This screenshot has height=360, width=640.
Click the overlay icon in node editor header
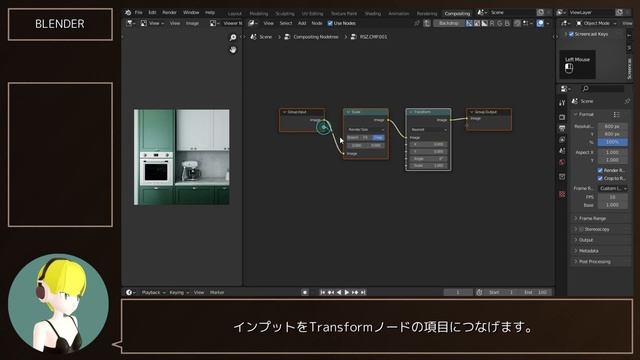click(x=540, y=24)
